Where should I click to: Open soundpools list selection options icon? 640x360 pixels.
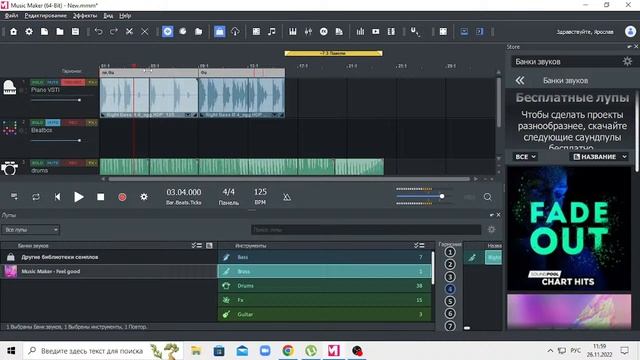tap(197, 245)
